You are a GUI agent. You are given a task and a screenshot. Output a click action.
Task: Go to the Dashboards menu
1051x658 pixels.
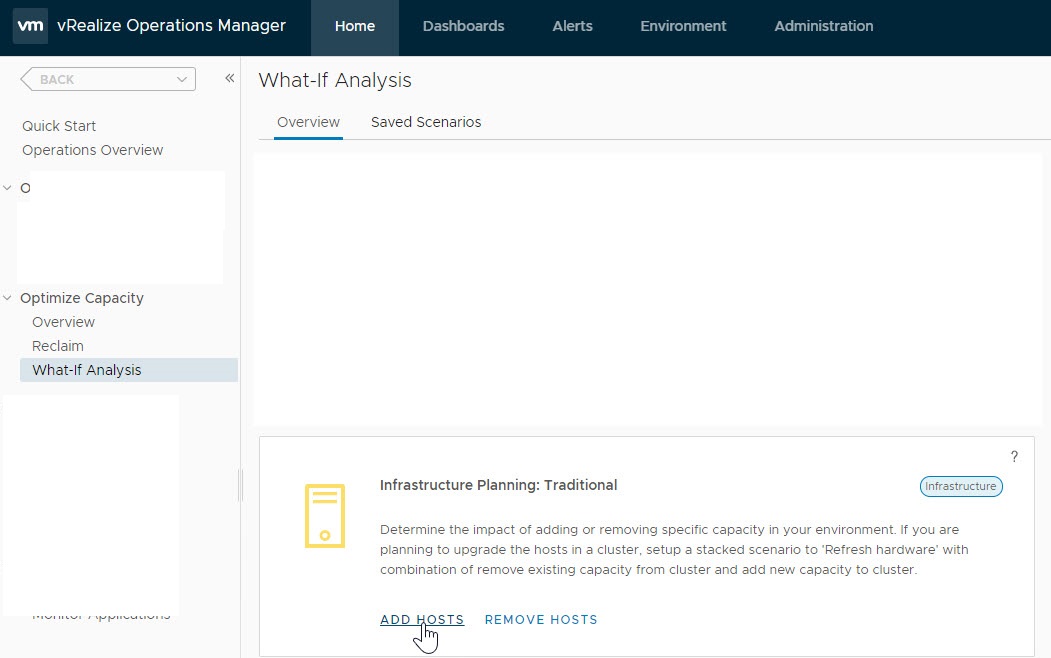pyautogui.click(x=463, y=27)
